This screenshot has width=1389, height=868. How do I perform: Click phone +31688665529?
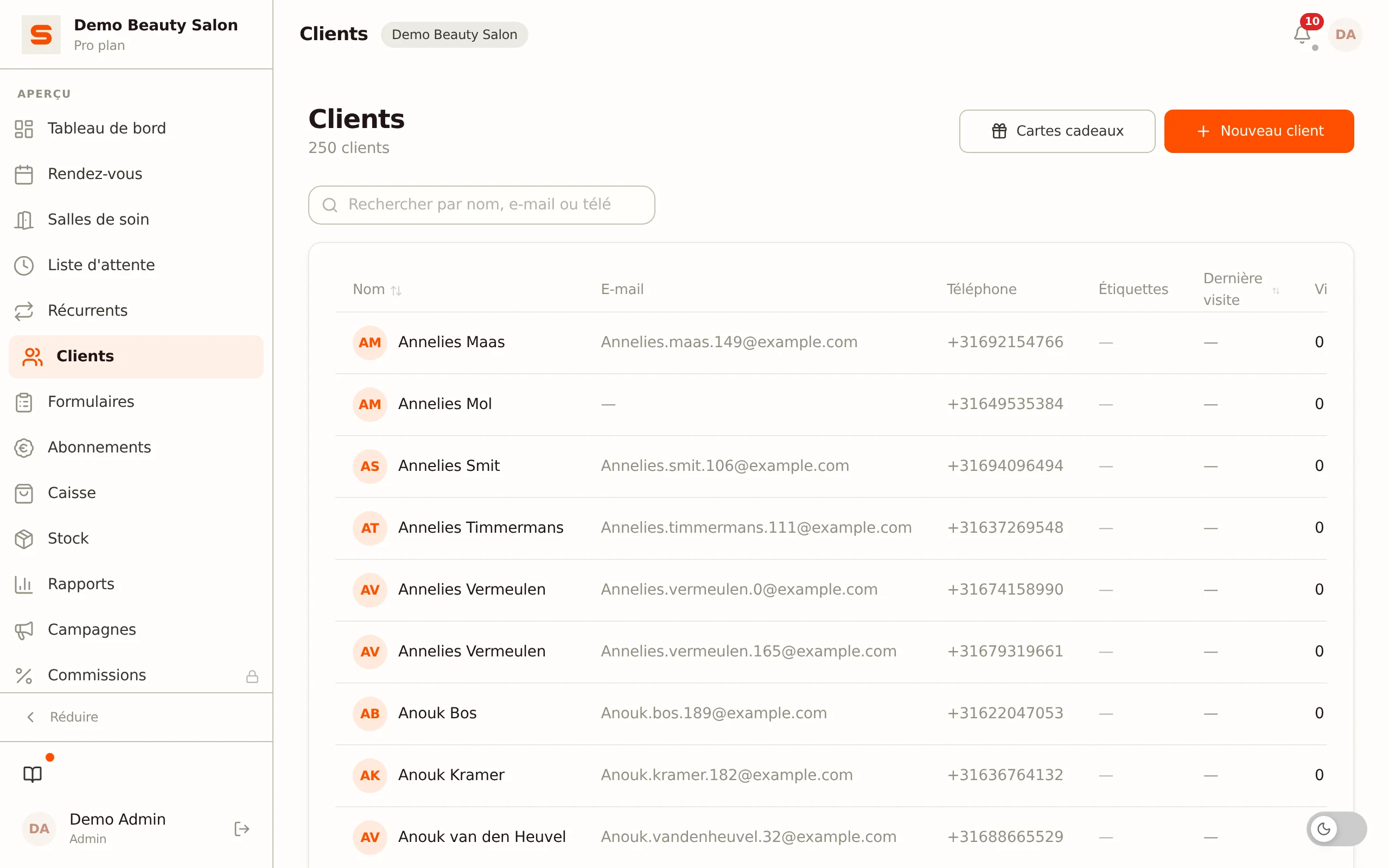pyautogui.click(x=1005, y=837)
